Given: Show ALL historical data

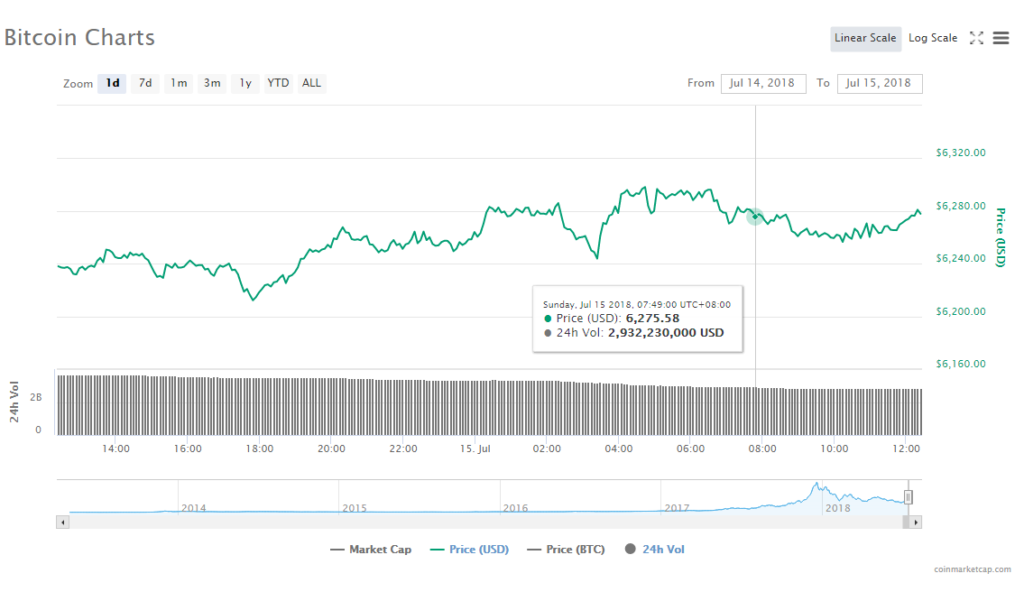Looking at the screenshot, I should click(312, 83).
